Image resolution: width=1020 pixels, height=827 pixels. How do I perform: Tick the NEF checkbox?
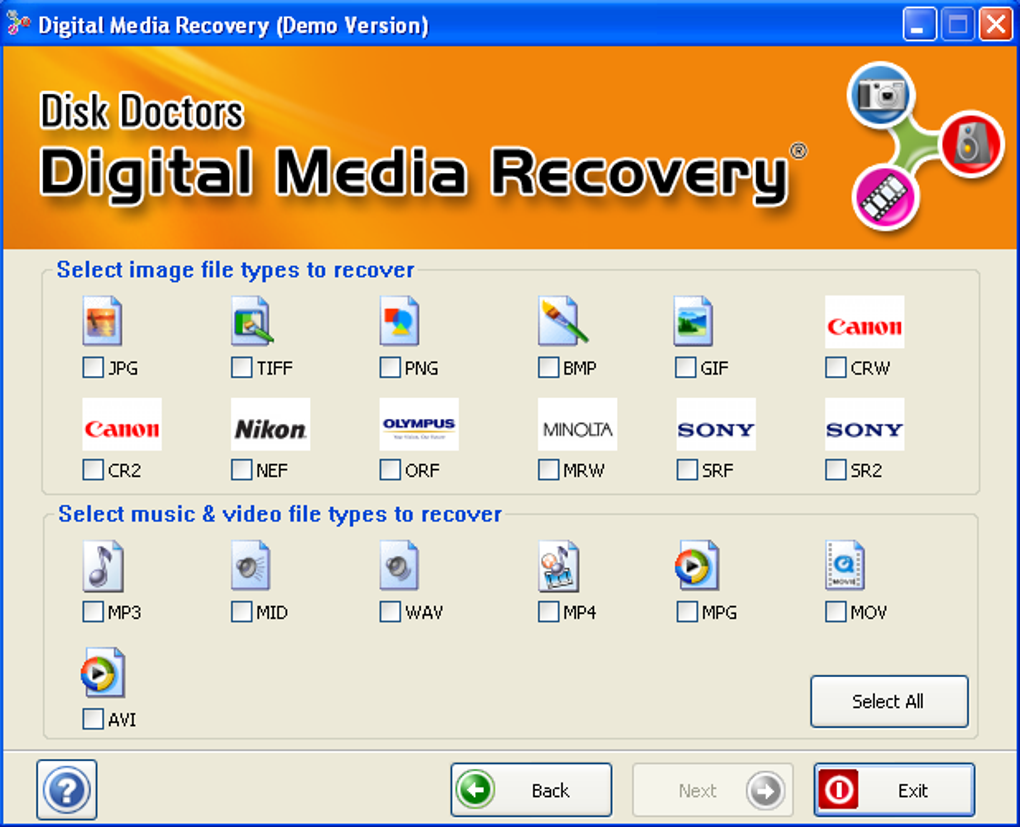tap(241, 470)
